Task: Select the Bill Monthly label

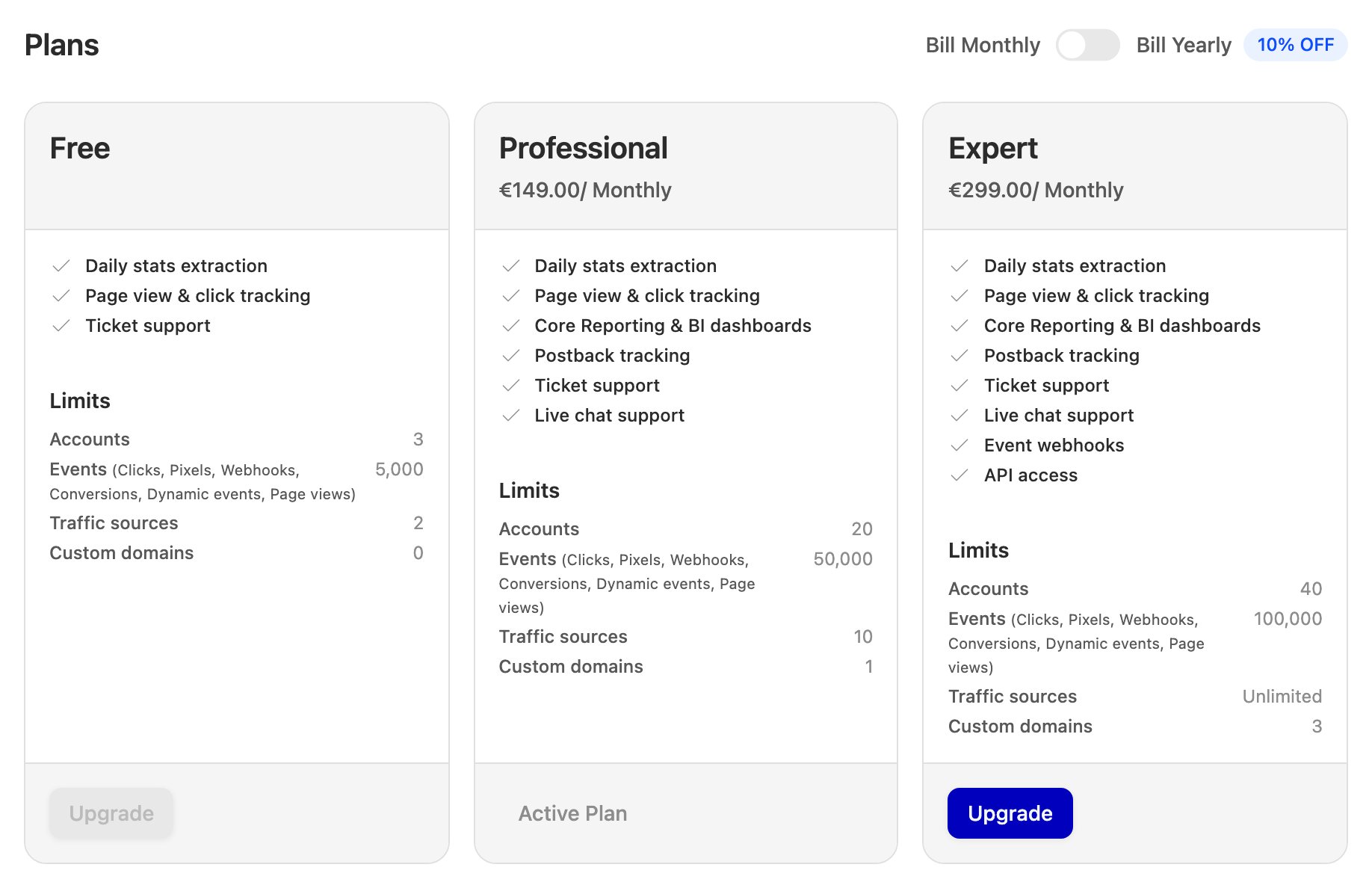Action: pos(983,45)
